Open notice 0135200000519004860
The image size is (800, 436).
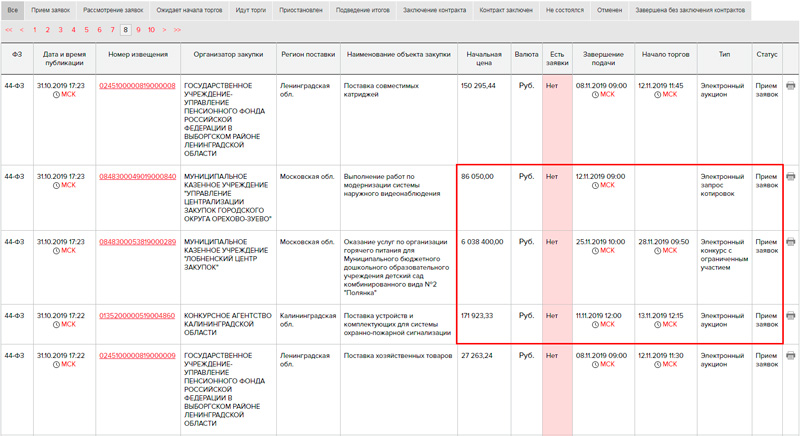[137, 316]
